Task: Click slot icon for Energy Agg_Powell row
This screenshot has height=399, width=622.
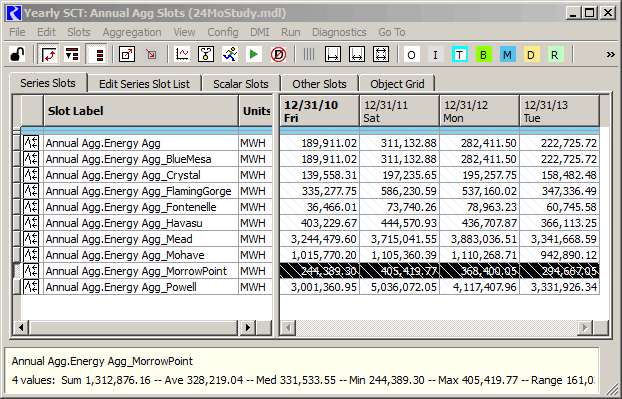Action: click(31, 287)
